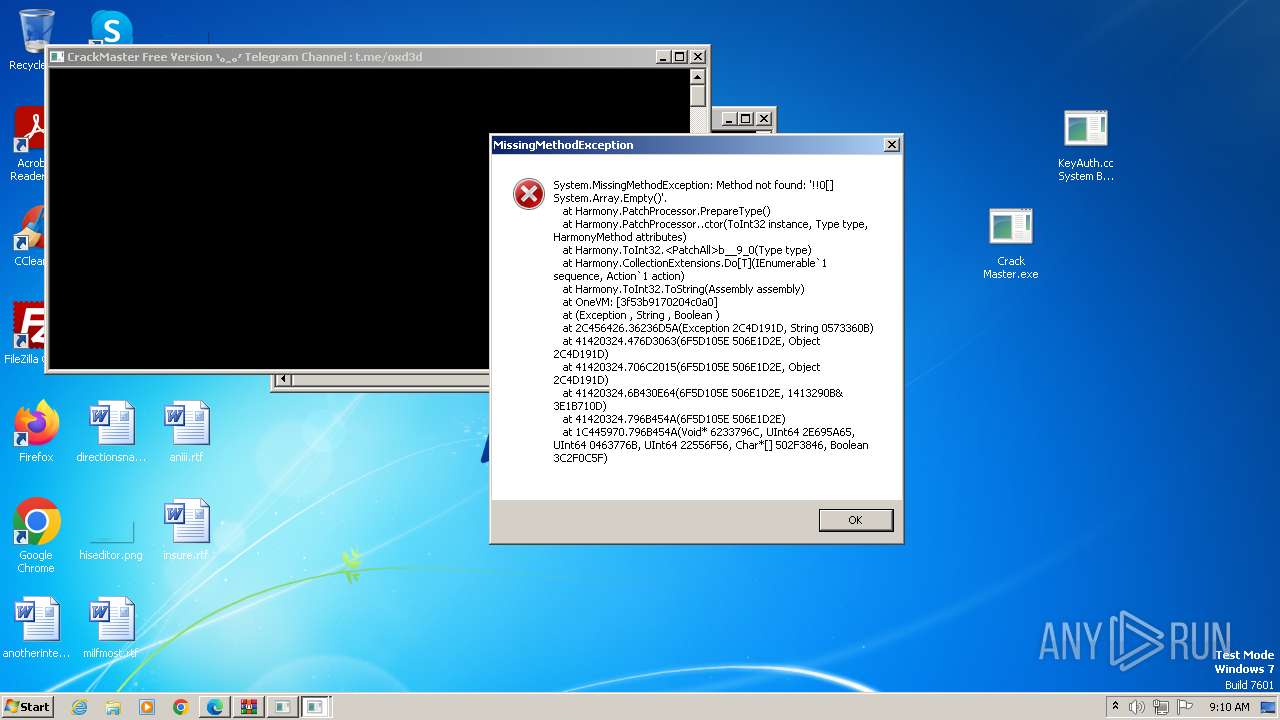
Task: Open the Firefox desktop shortcut
Action: [36, 431]
